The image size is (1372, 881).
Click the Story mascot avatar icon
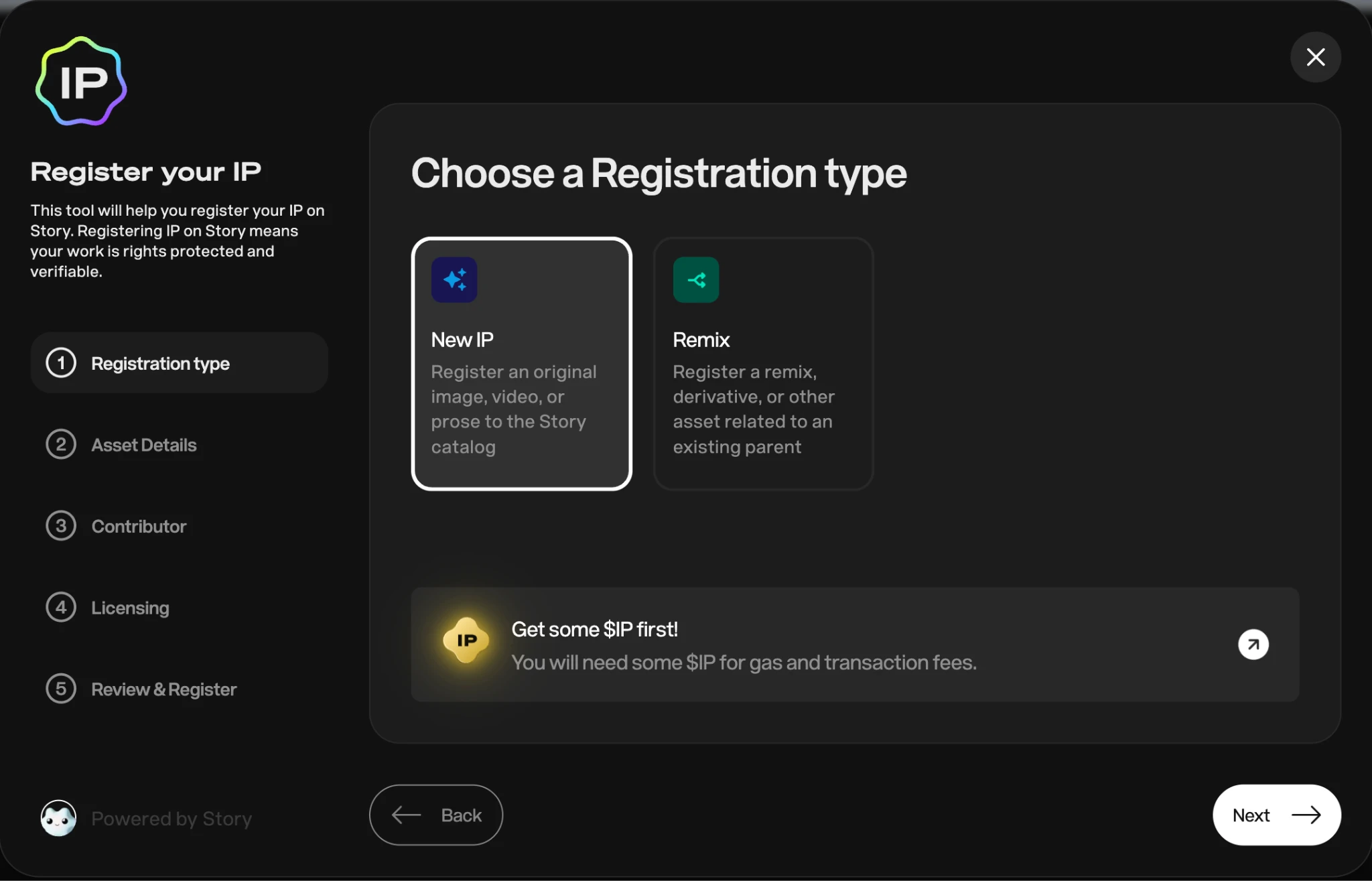[x=59, y=818]
